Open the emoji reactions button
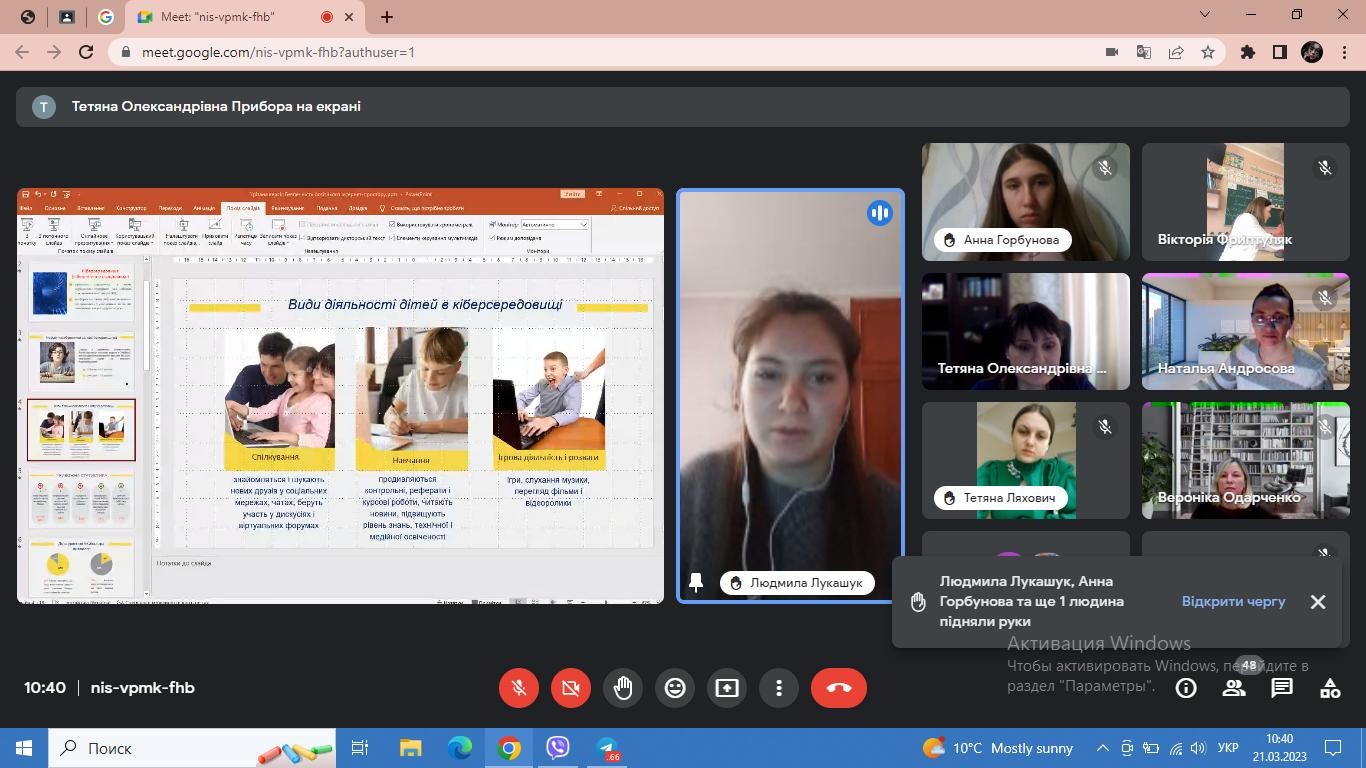 (x=675, y=688)
